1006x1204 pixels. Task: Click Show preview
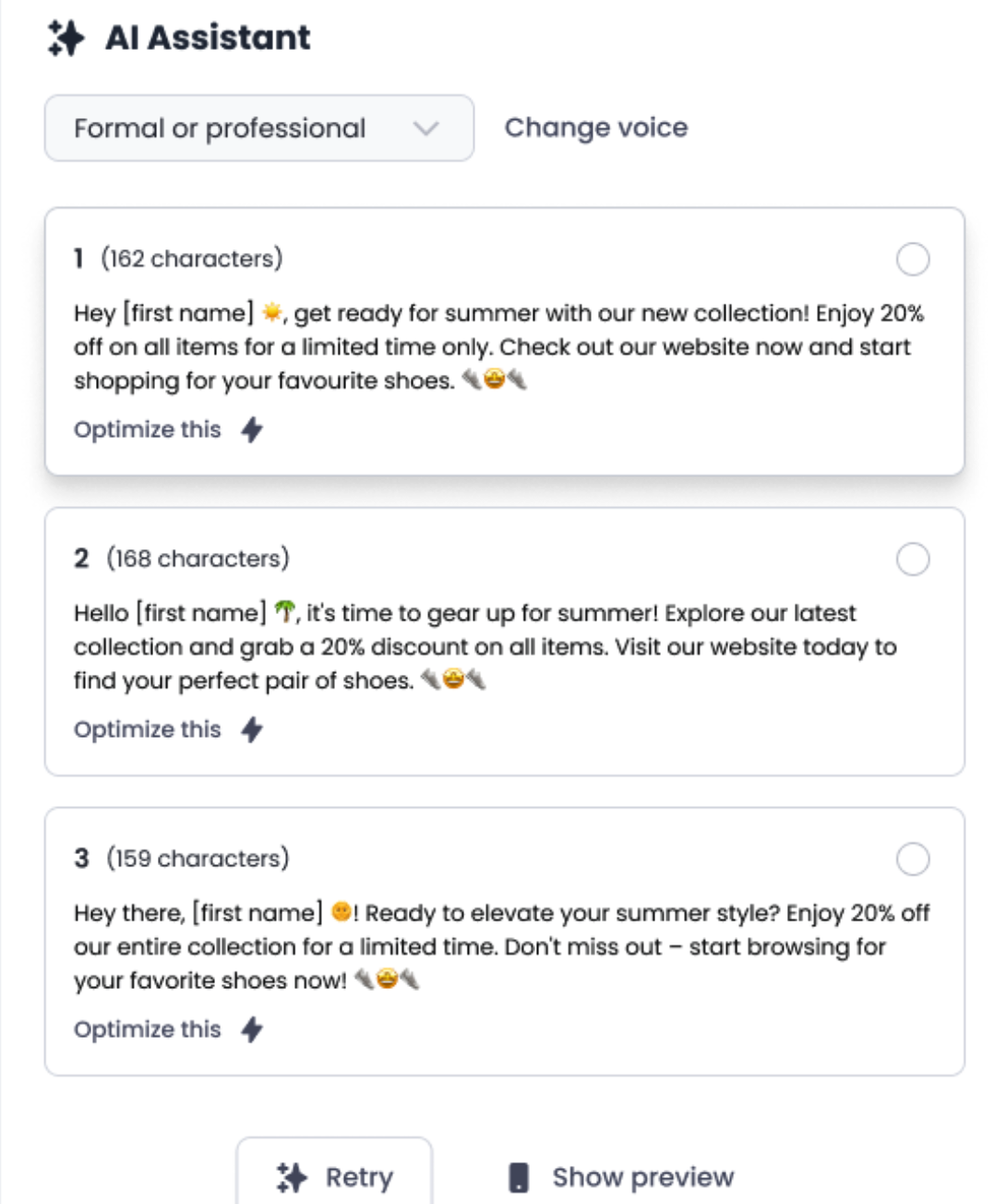(x=642, y=1177)
